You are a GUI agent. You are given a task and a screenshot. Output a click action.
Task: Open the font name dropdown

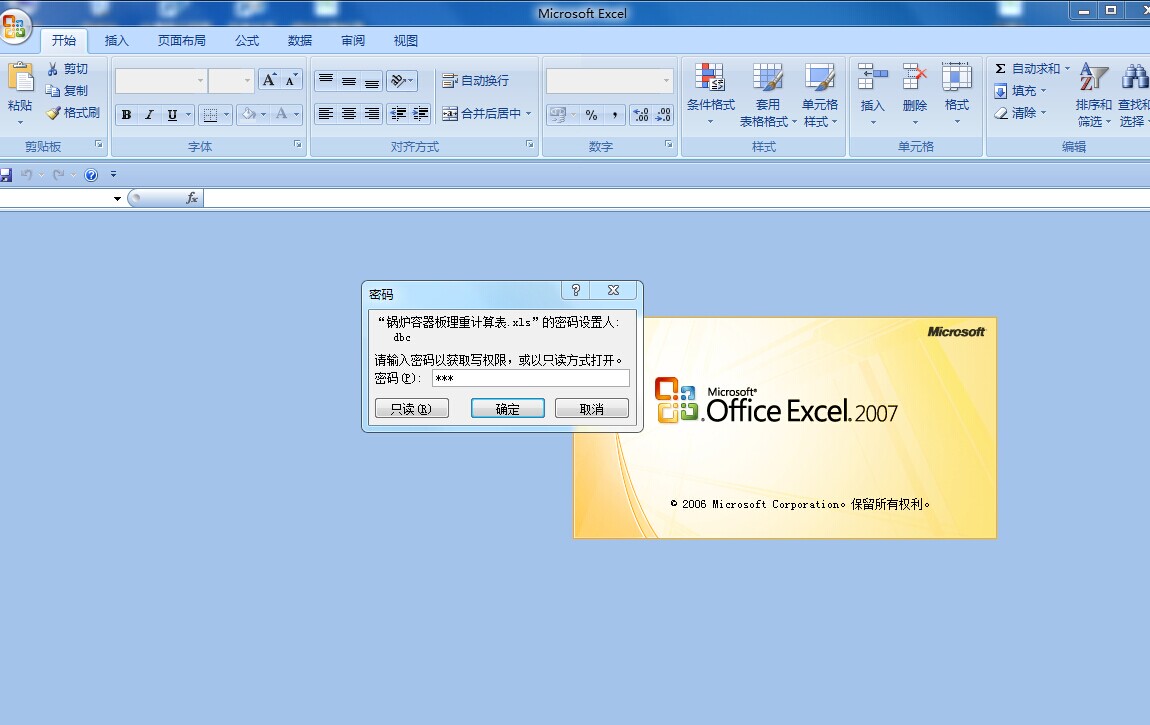pyautogui.click(x=200, y=81)
